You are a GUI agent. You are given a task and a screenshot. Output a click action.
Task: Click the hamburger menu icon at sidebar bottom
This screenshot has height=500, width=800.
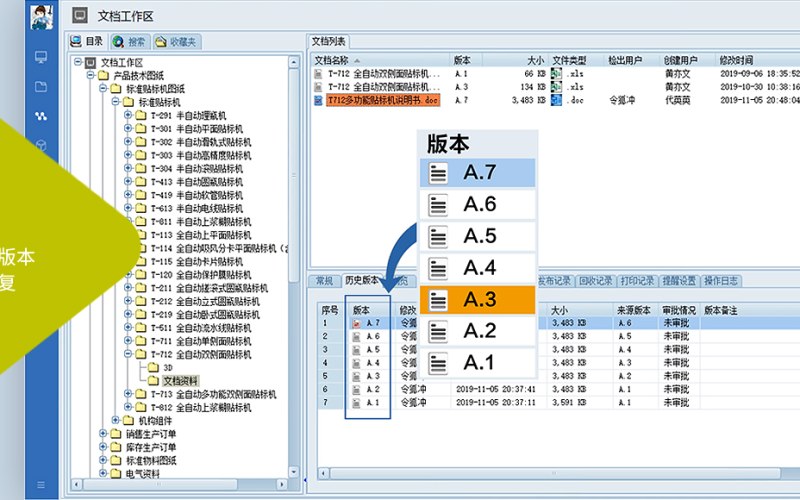tap(41, 485)
